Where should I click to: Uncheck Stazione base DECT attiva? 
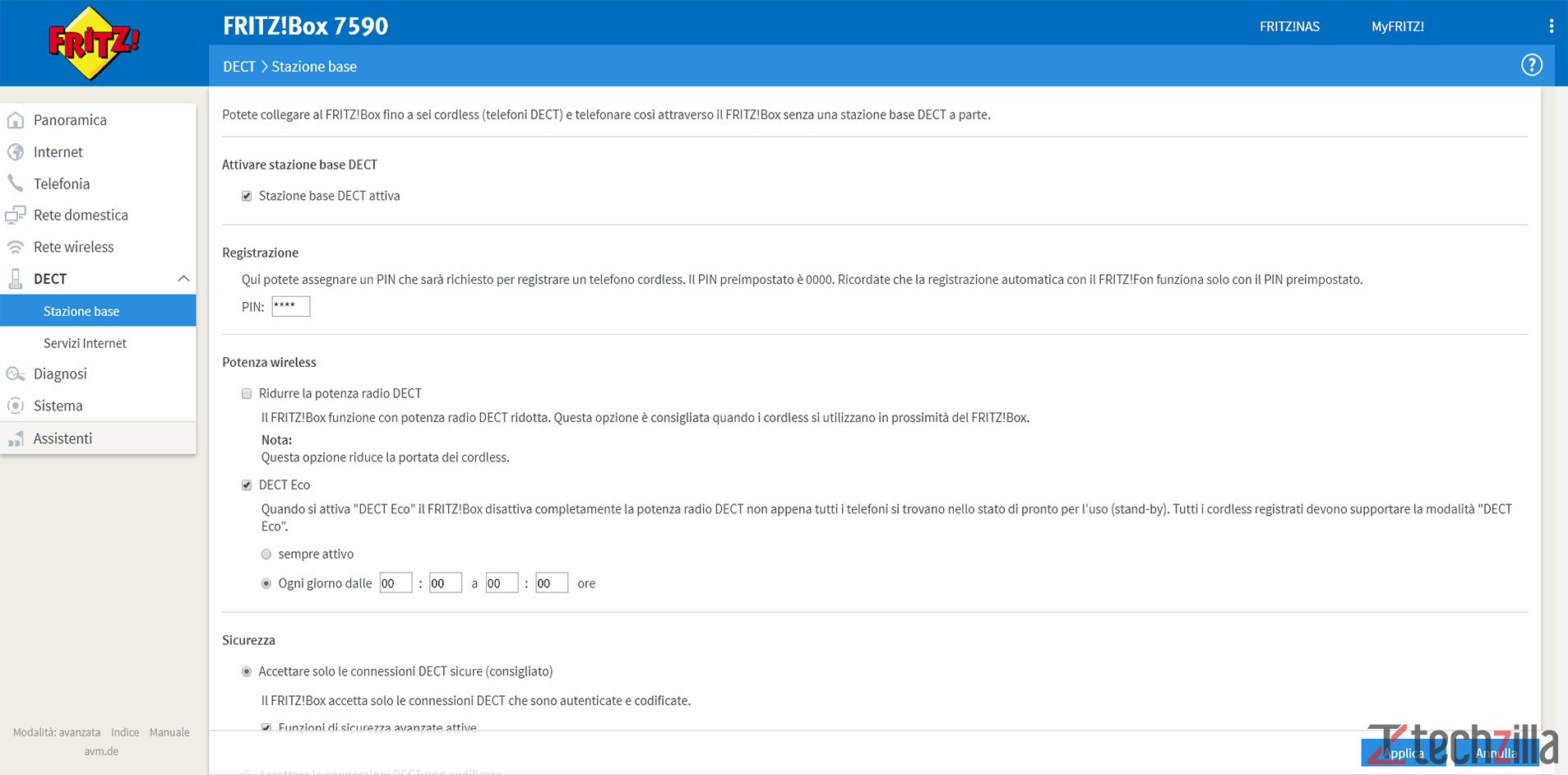coord(247,196)
